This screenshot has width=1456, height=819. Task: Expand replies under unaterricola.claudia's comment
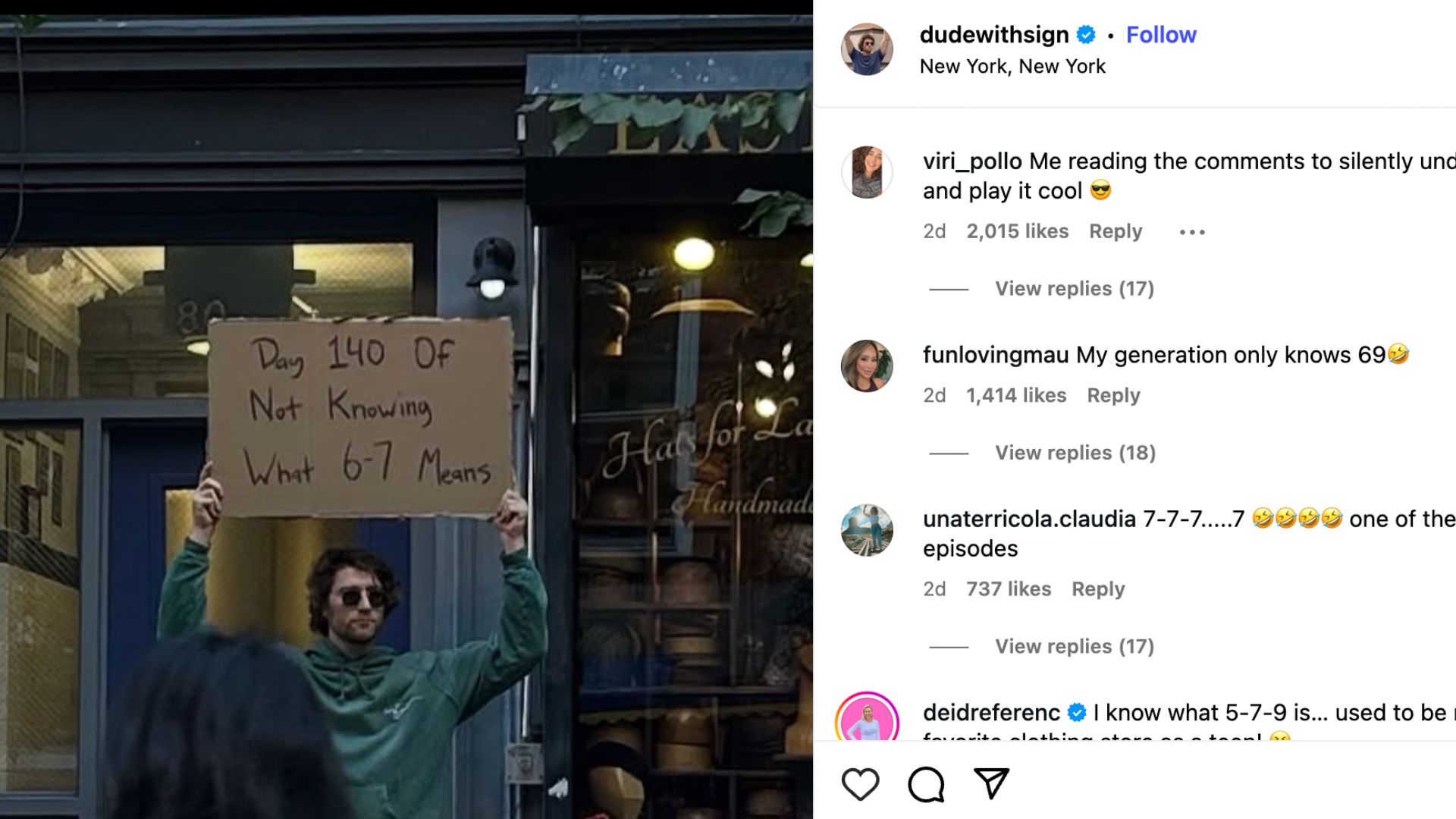pyautogui.click(x=1074, y=647)
